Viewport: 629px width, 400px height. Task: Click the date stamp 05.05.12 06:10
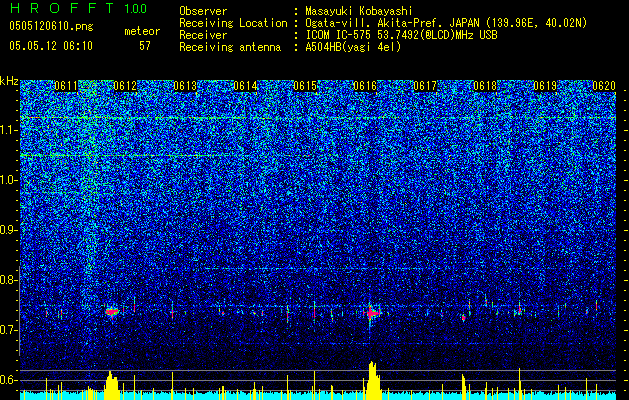[x=51, y=45]
